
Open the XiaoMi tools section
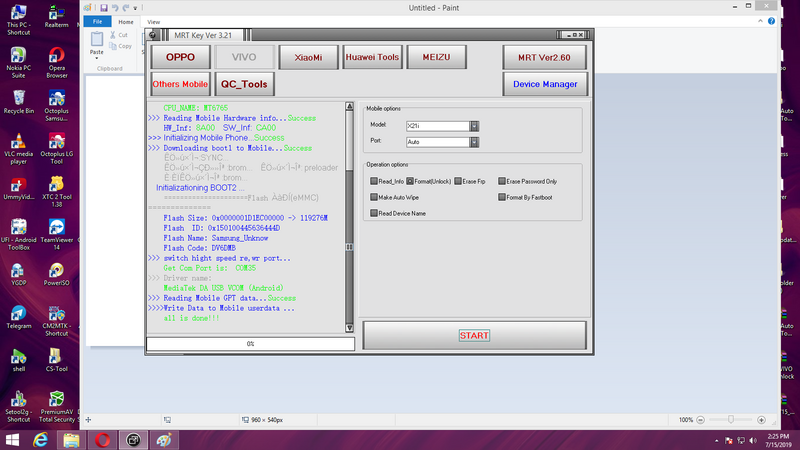(x=308, y=57)
